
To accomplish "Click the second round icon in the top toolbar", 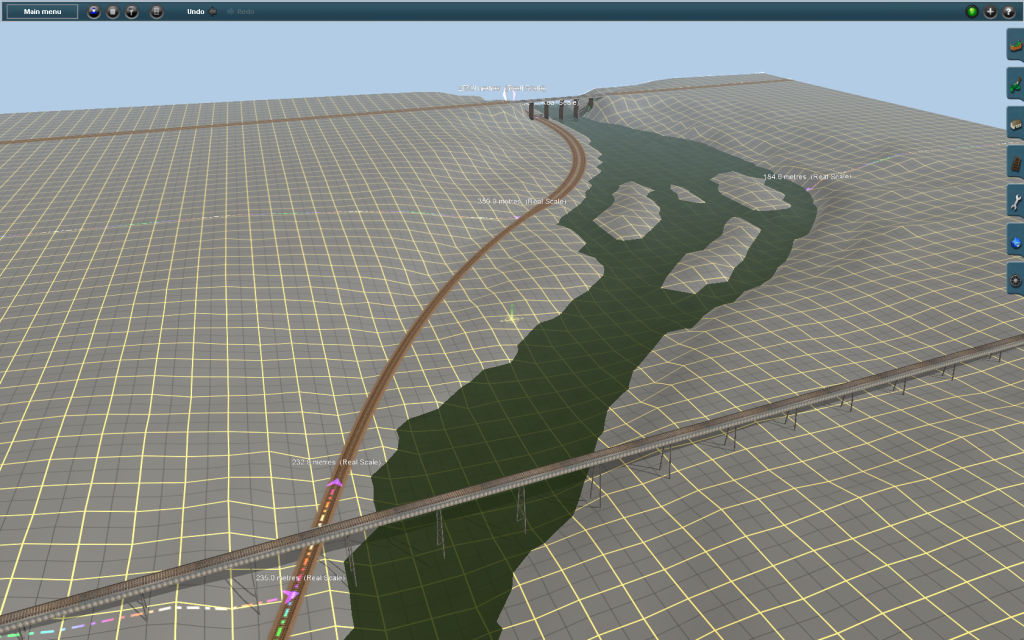I will (x=113, y=12).
